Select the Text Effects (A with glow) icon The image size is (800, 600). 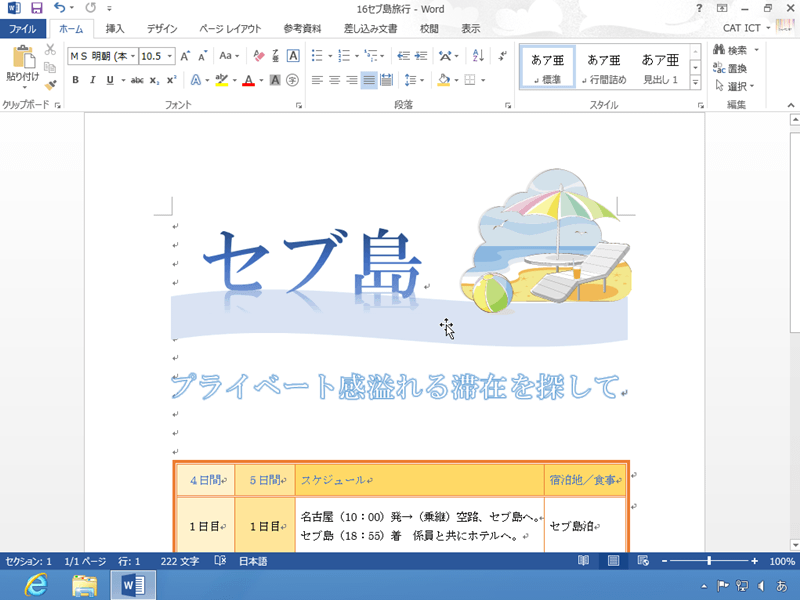195,78
